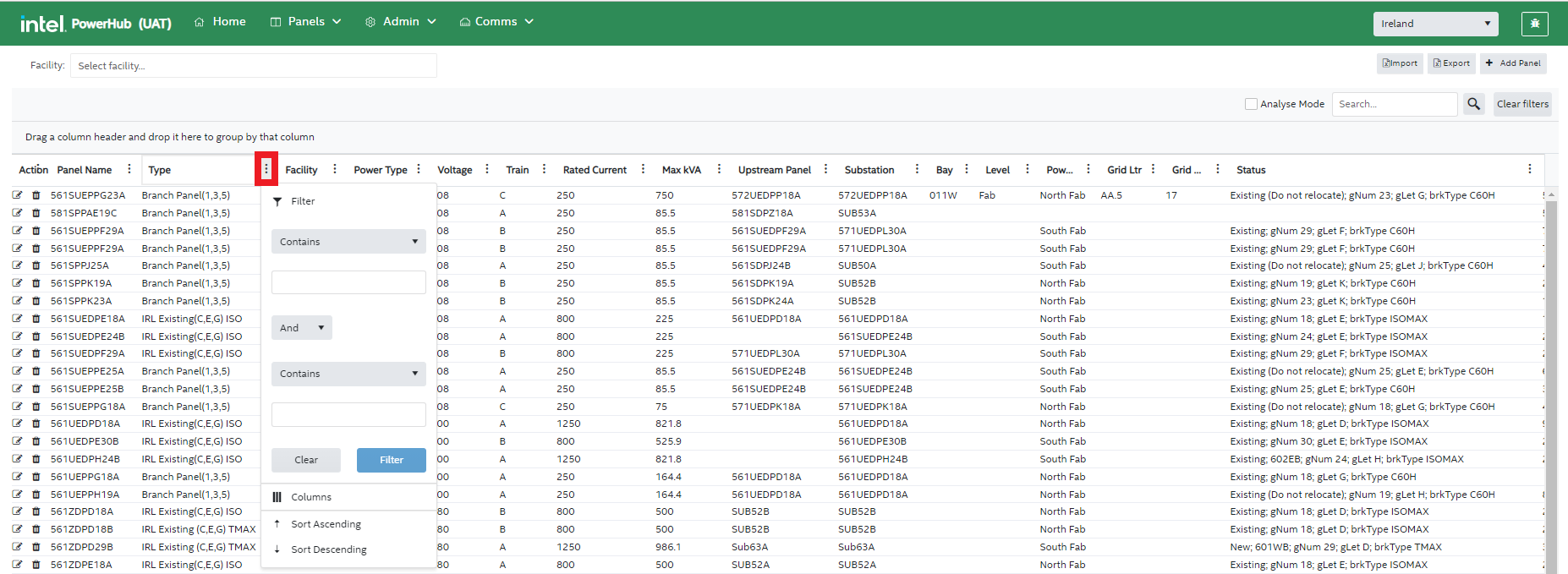Open Panel Name column menu dots
Screen dimensions: 1568x574
tap(129, 169)
